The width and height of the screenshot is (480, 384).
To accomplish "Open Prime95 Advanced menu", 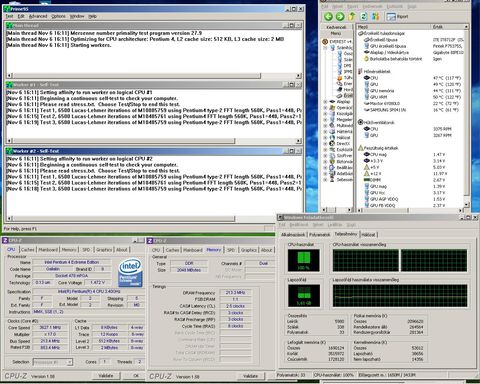I will (x=38, y=16).
